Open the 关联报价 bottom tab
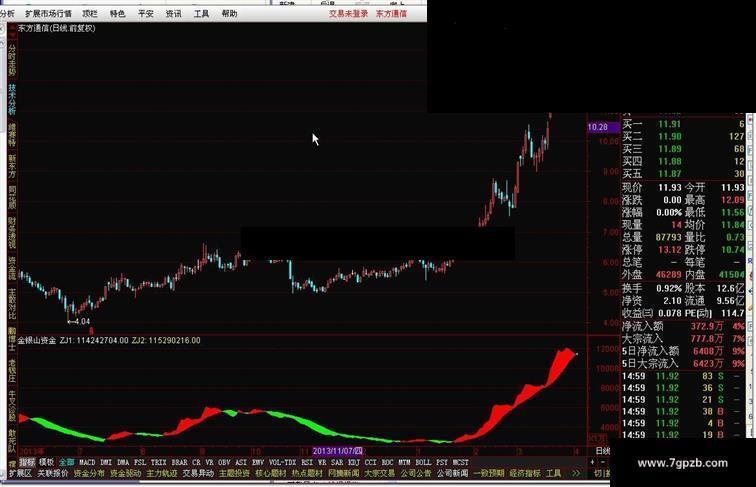Image resolution: width=756 pixels, height=487 pixels. (x=53, y=473)
